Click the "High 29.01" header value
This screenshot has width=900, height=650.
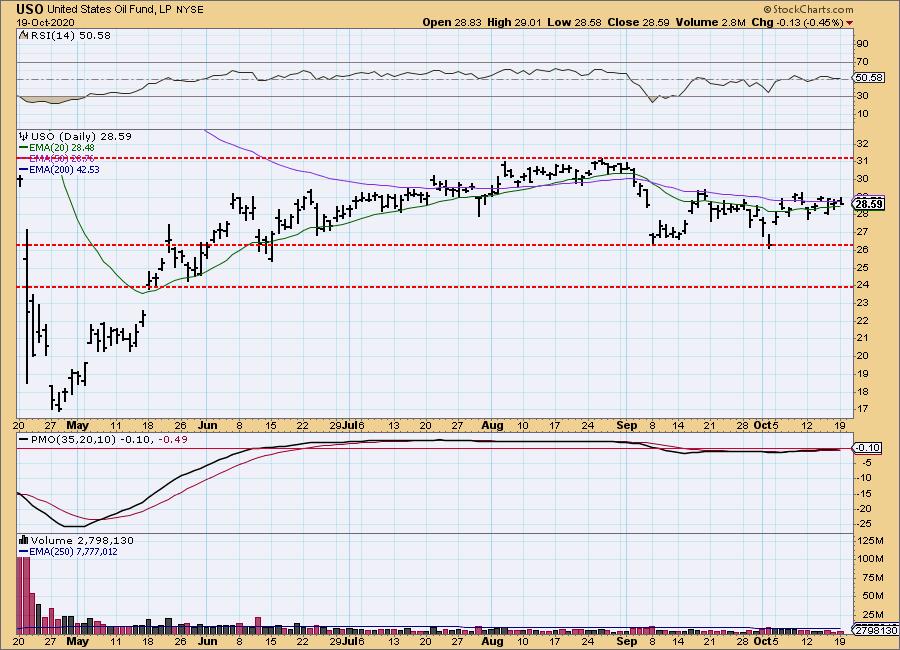(514, 22)
